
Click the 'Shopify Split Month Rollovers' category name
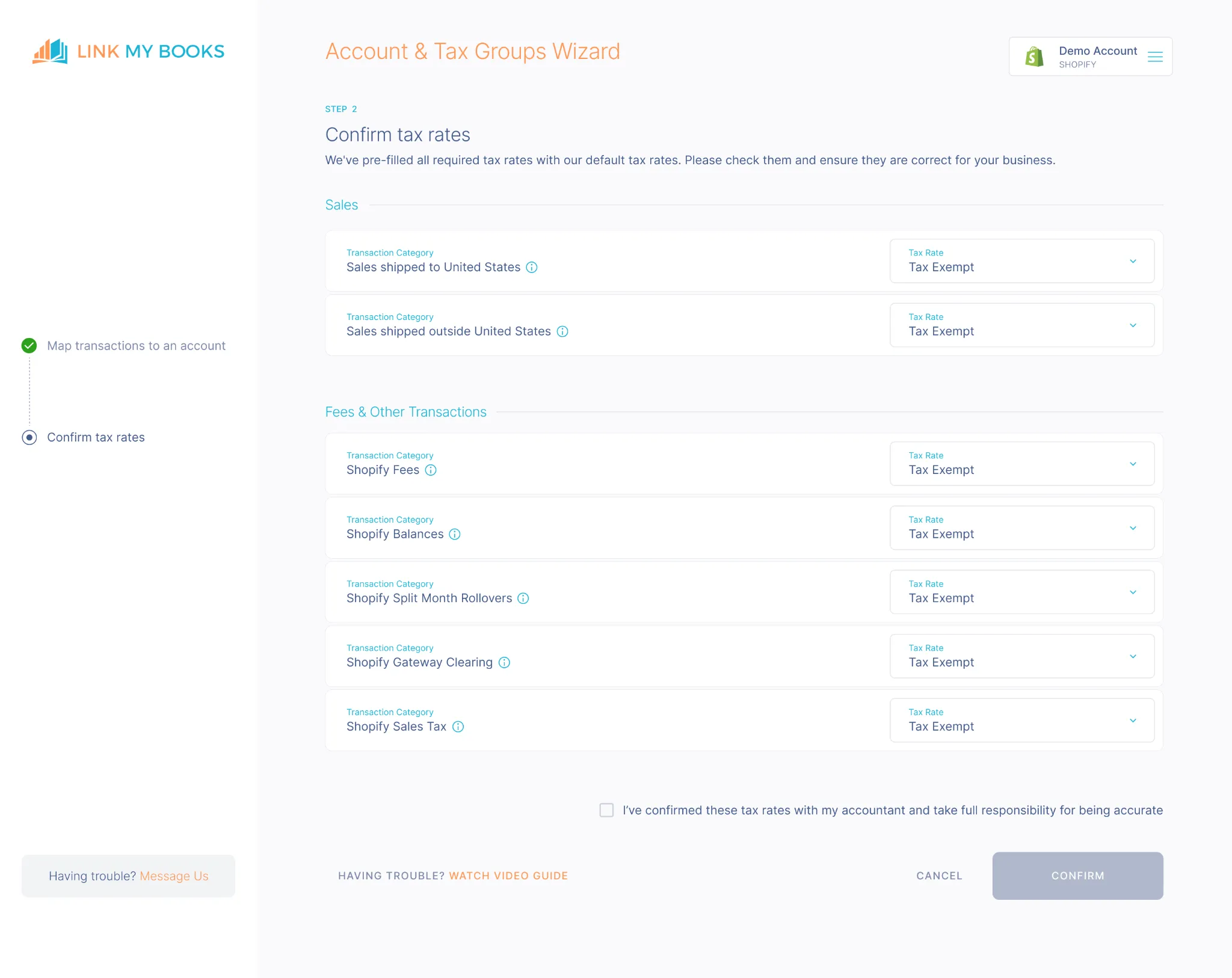pyautogui.click(x=429, y=598)
